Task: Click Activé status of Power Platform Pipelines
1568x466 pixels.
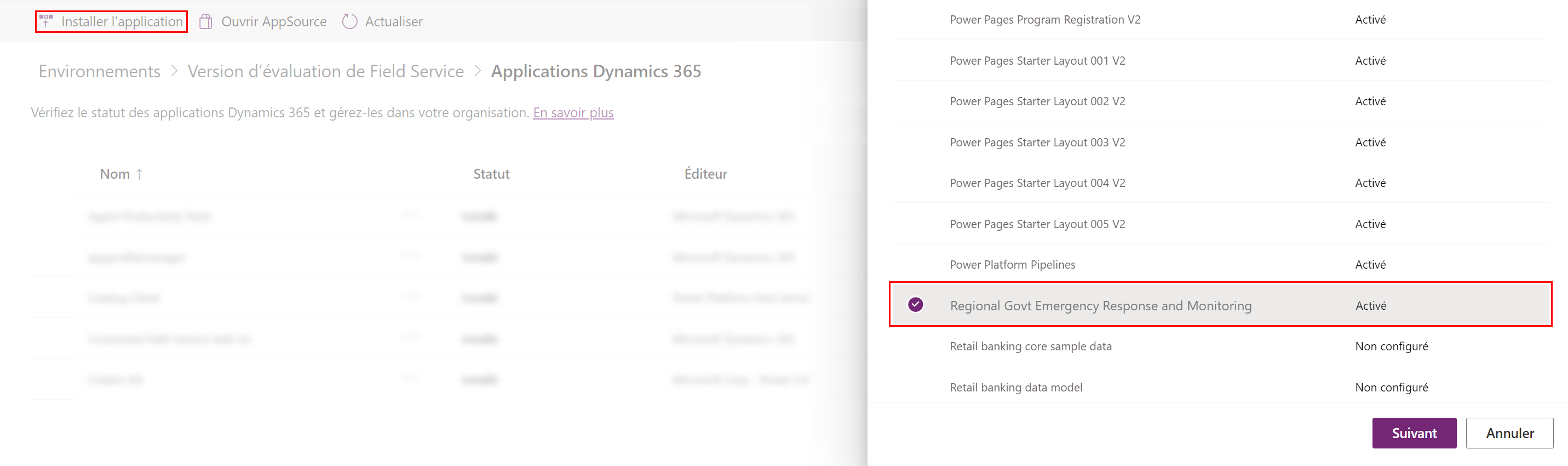Action: (x=1370, y=264)
